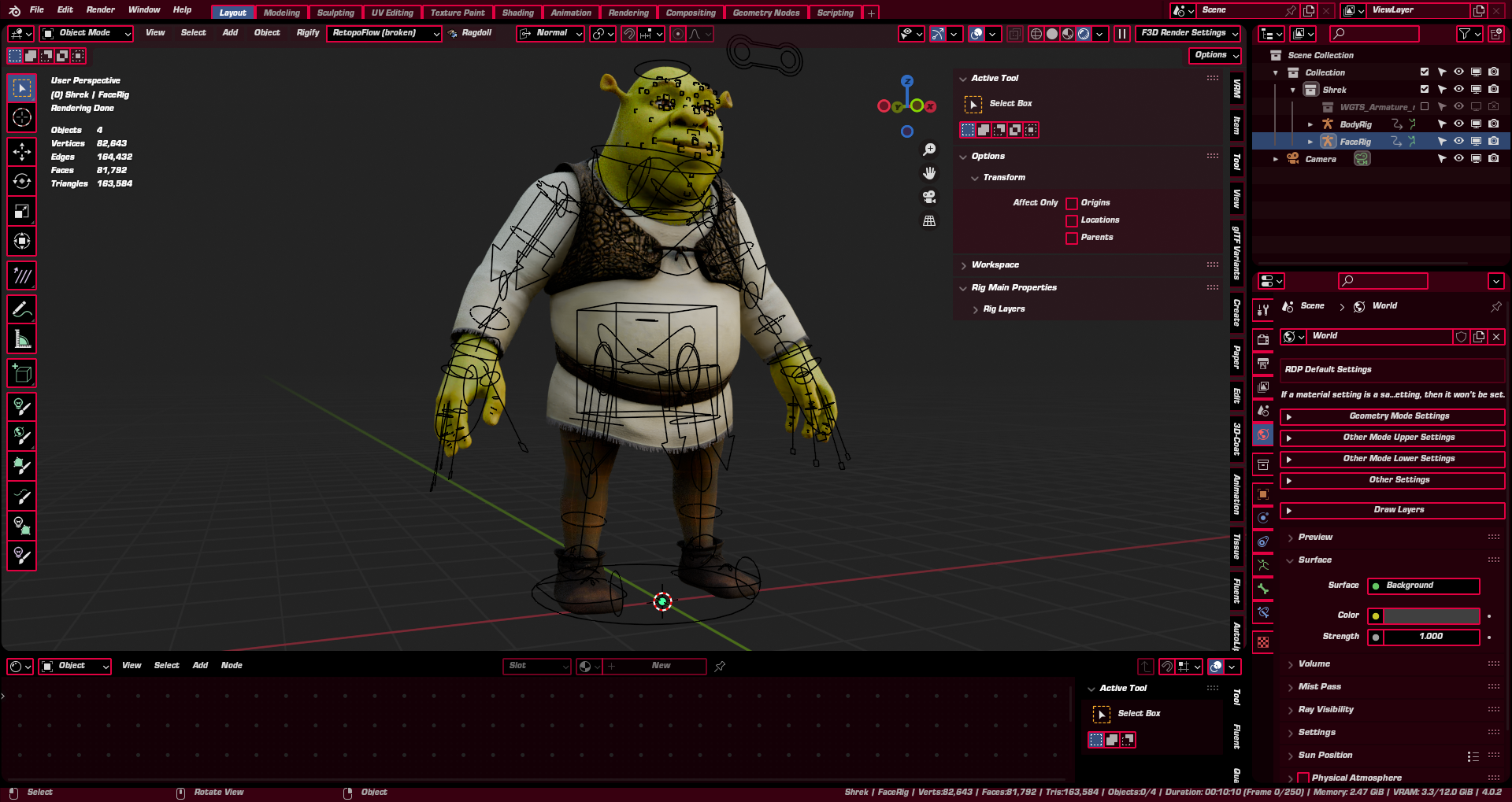This screenshot has height=802, width=1512.
Task: Open the RetopoFlow (broken) dropdown
Action: coord(384,33)
